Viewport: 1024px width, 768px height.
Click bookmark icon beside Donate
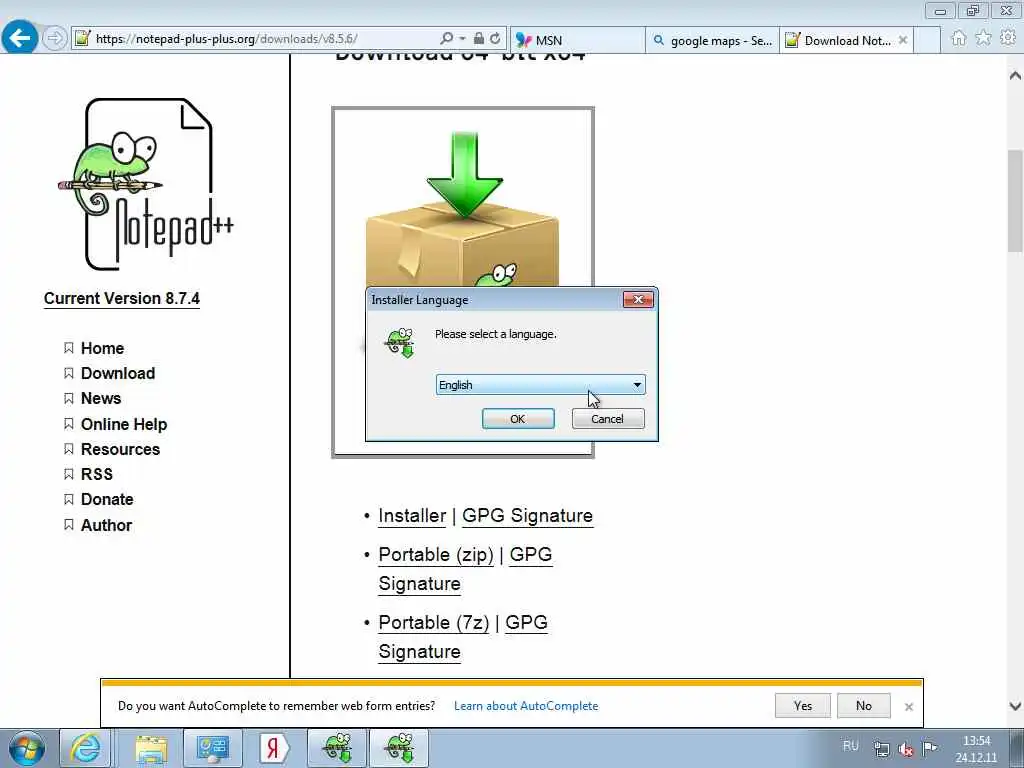(69, 500)
